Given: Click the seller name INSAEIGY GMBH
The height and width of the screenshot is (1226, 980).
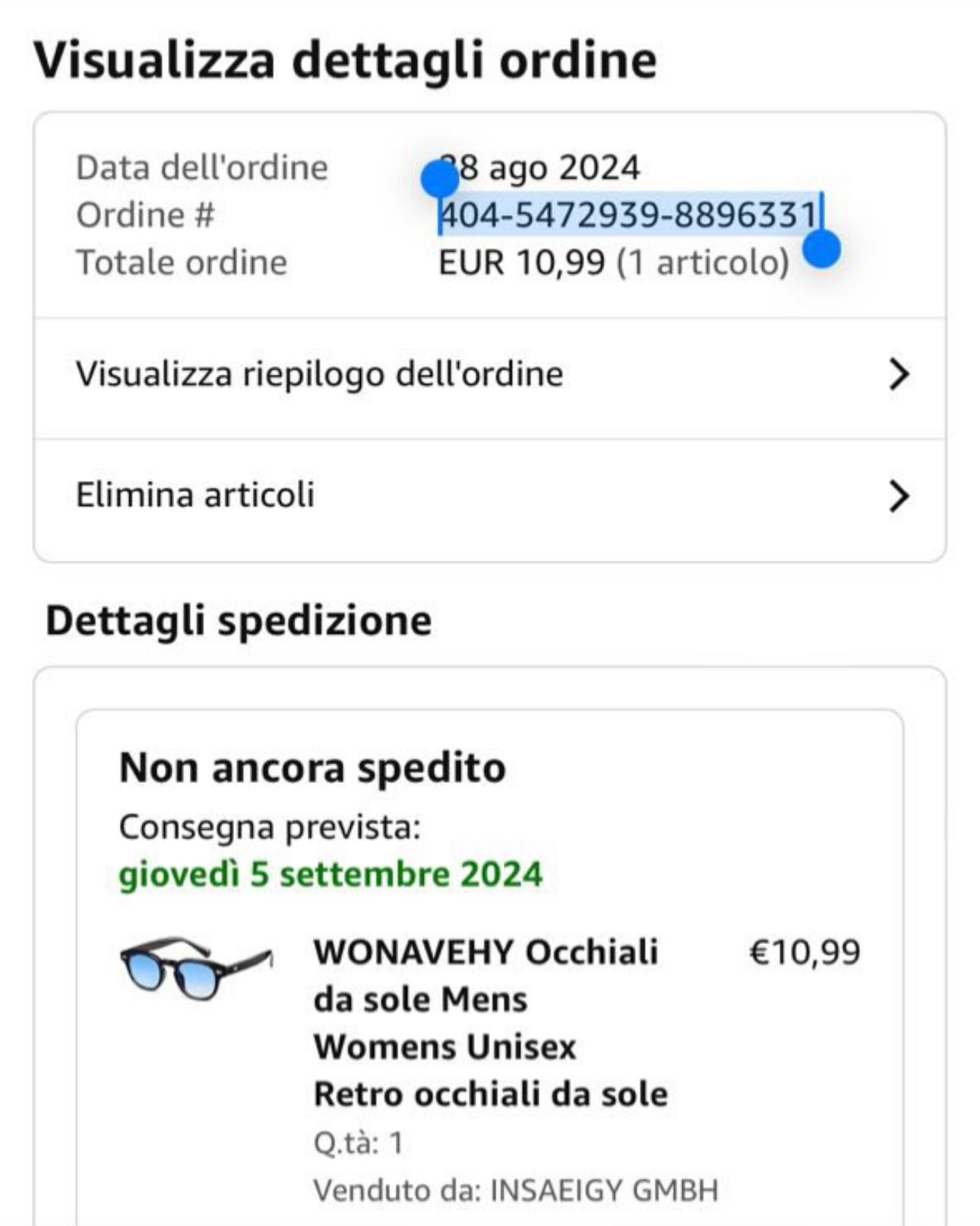Looking at the screenshot, I should pyautogui.click(x=604, y=1190).
